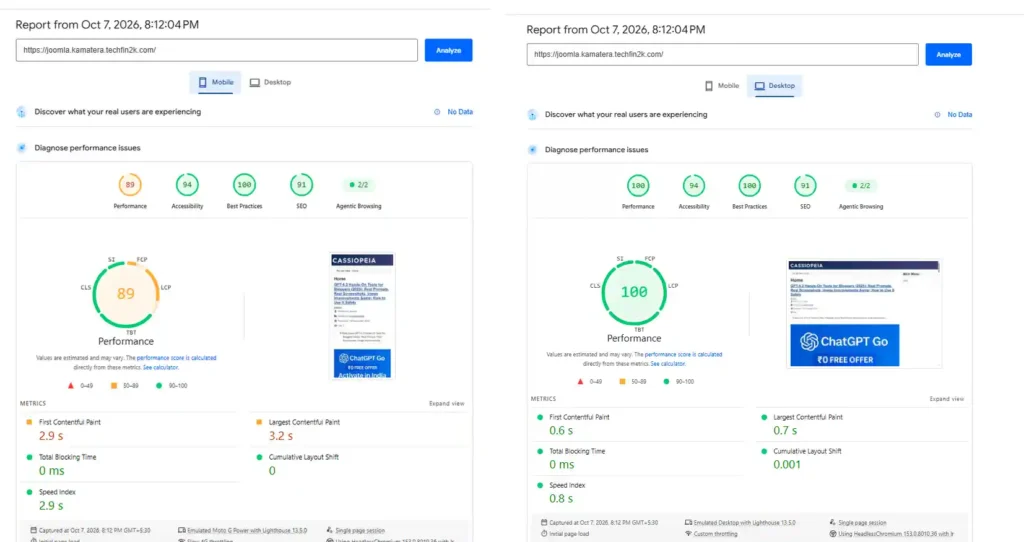Click the Total Blocking Time 0 ms value in the left report
The height and width of the screenshot is (542, 1024).
pyautogui.click(x=52, y=471)
